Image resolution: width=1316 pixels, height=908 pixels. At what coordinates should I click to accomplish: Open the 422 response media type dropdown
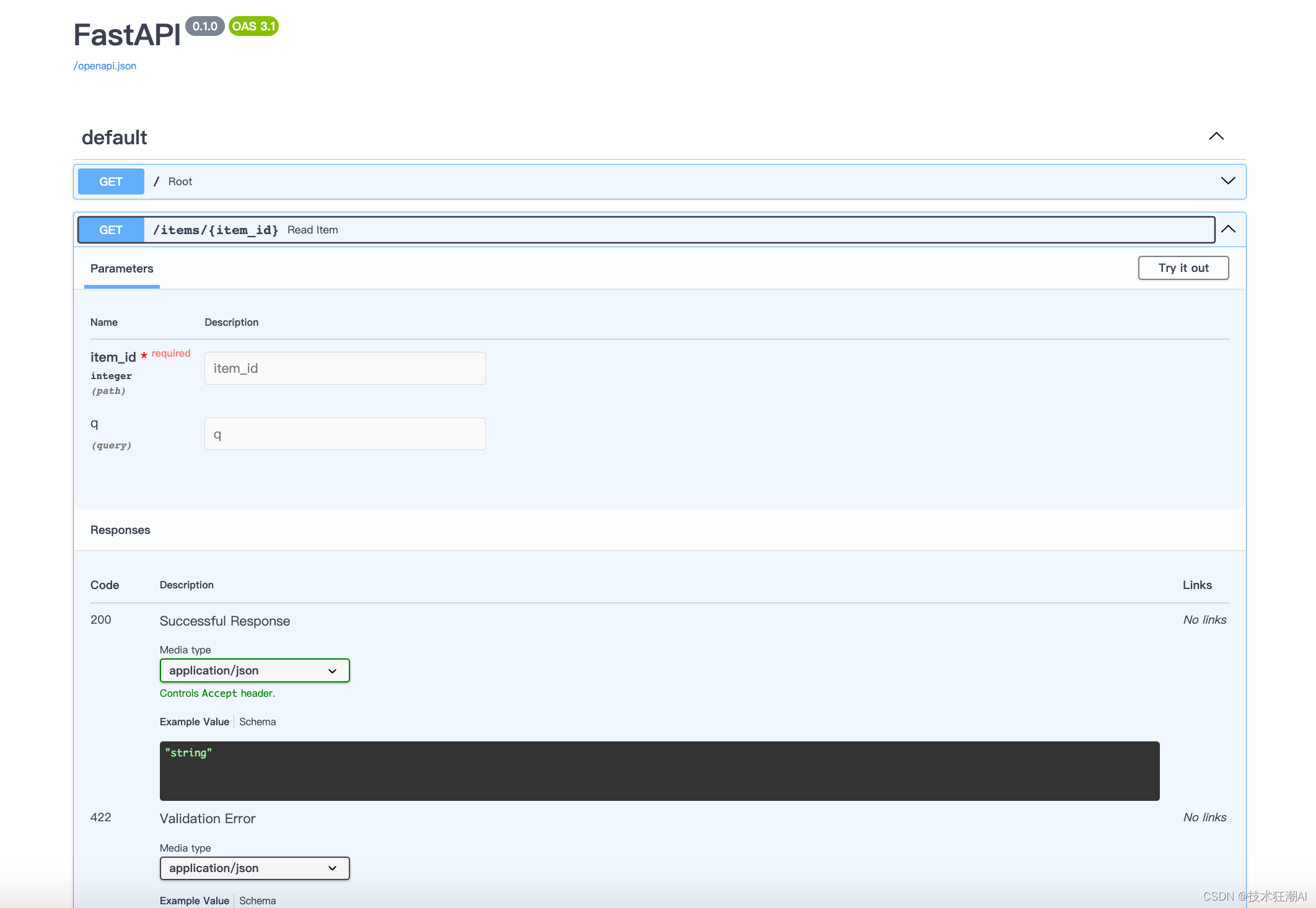point(254,868)
